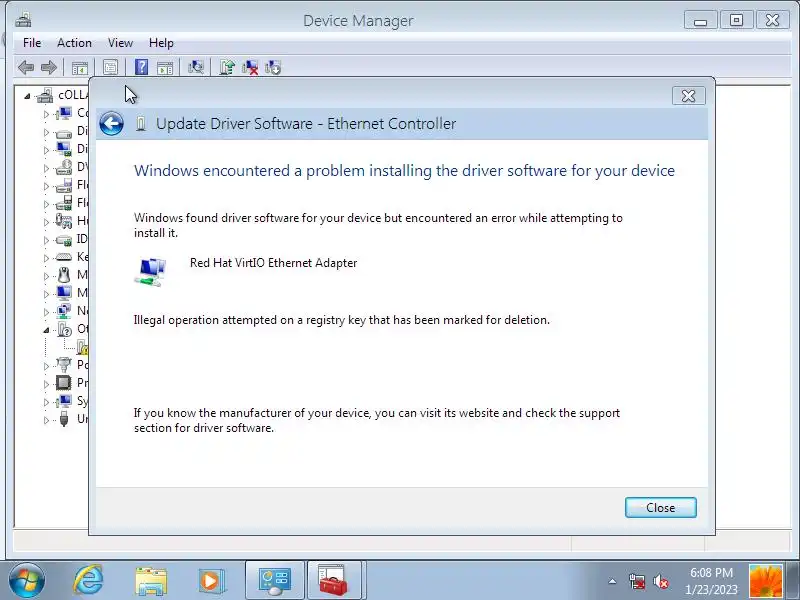The height and width of the screenshot is (600, 800).
Task: Click the Uninstall device toolbar icon
Action: (x=250, y=67)
